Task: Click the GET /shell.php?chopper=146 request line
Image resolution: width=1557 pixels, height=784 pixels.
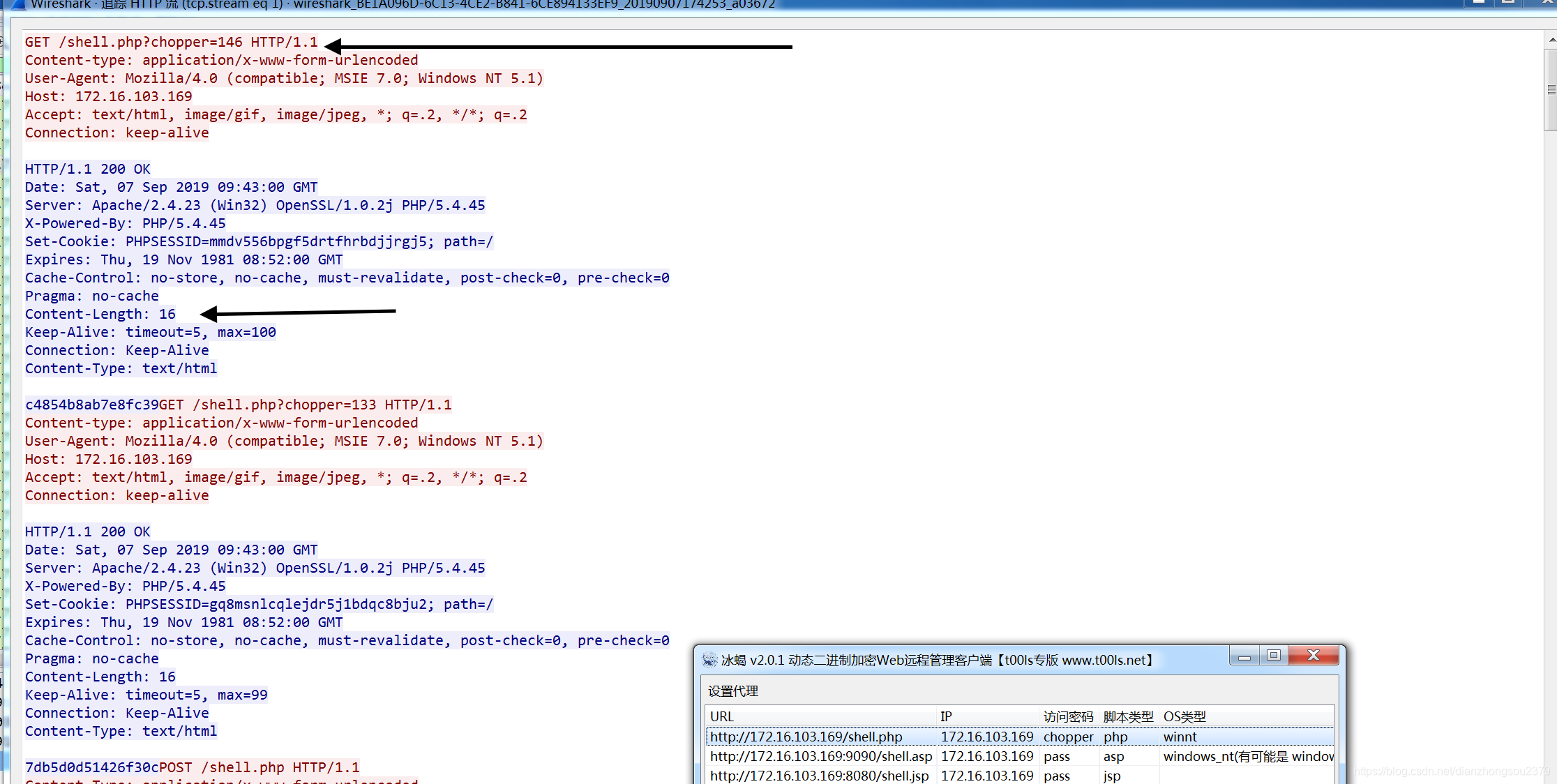Action: click(x=171, y=42)
